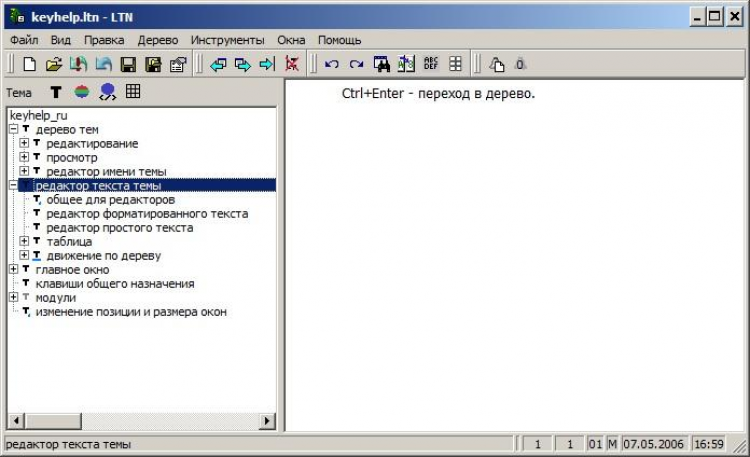This screenshot has width=750, height=457.
Task: Click the binoculars Find icon
Action: 381,64
